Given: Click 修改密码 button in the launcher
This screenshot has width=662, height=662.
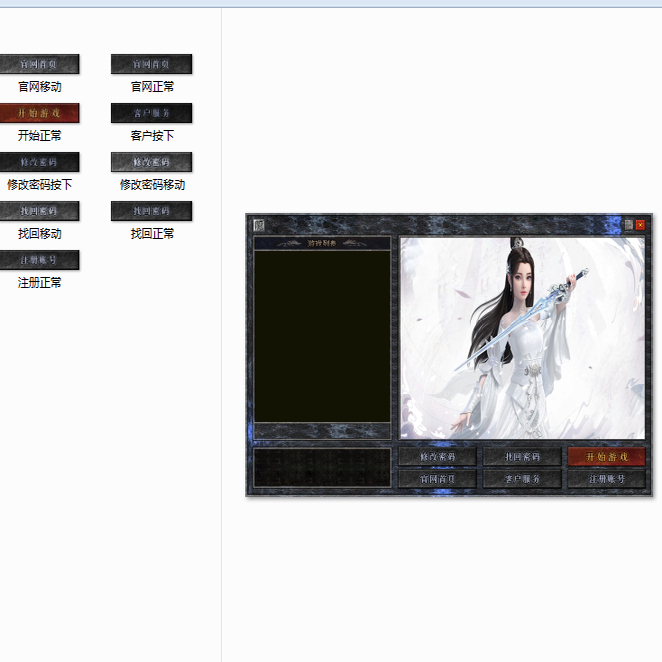Looking at the screenshot, I should 437,457.
